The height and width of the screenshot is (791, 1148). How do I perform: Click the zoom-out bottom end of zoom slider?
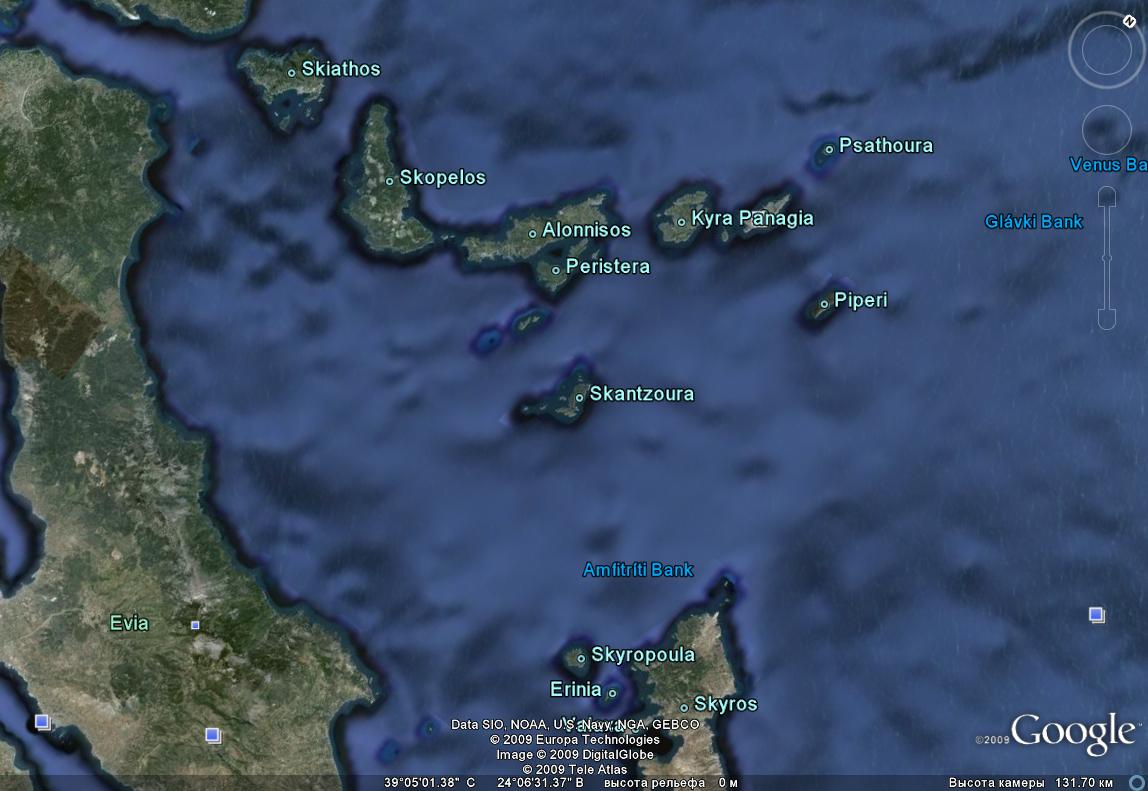1106,319
